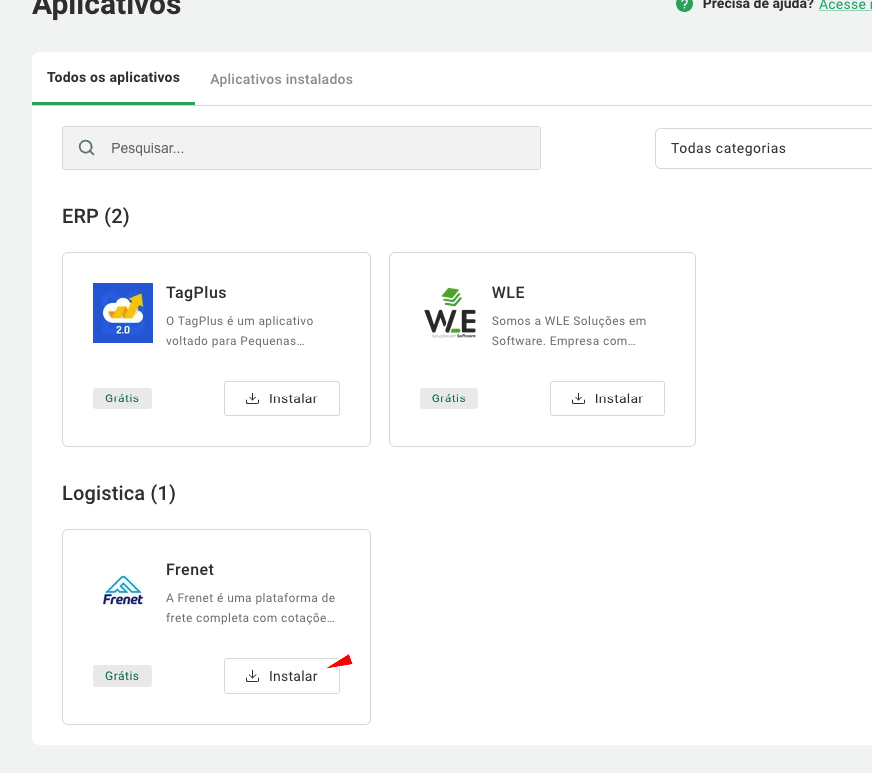Follow the Acesse help link

click(x=844, y=4)
